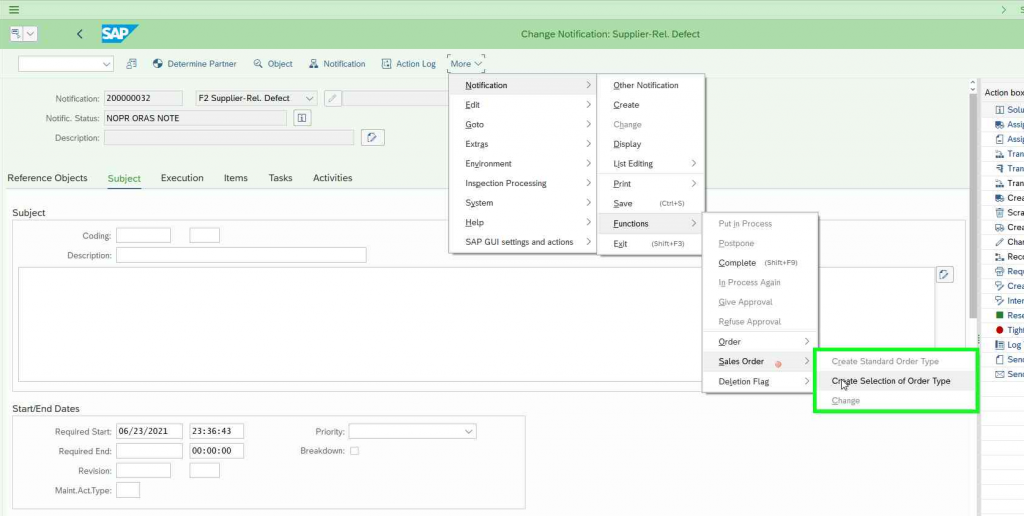
Task: Open the empty toolbar combo box
Action: 66,63
